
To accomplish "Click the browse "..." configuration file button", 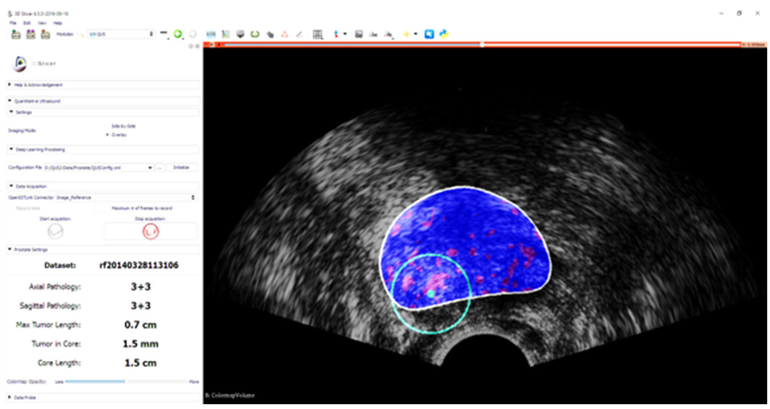I will pyautogui.click(x=160, y=167).
